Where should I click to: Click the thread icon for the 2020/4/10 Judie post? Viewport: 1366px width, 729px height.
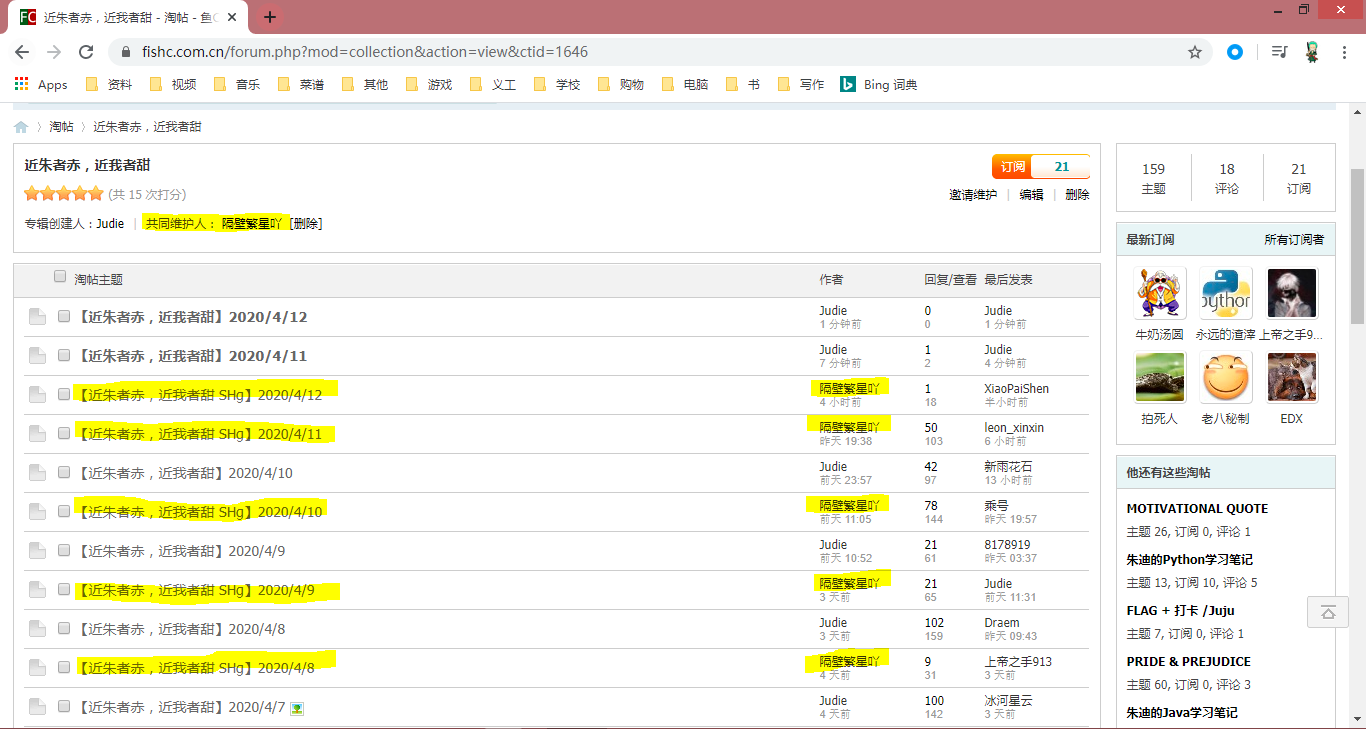tap(37, 473)
